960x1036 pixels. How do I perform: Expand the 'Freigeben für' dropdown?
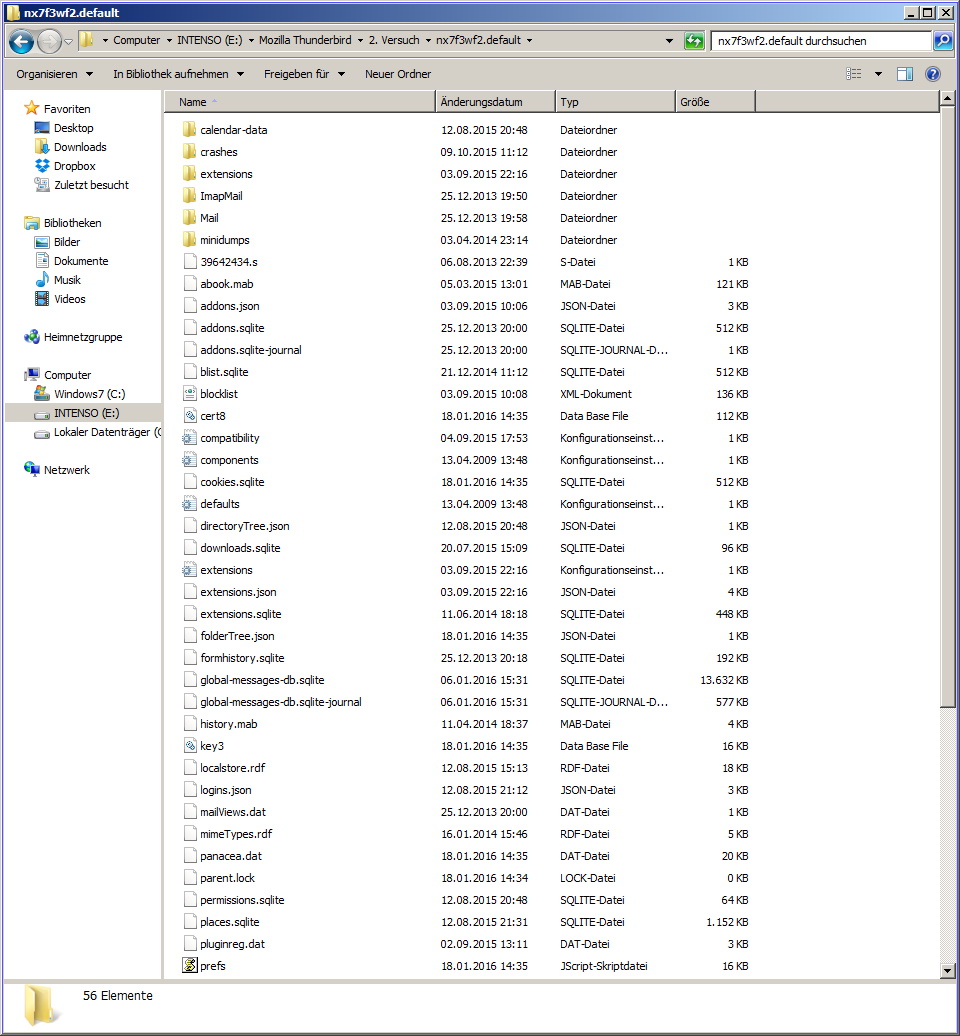click(x=304, y=74)
